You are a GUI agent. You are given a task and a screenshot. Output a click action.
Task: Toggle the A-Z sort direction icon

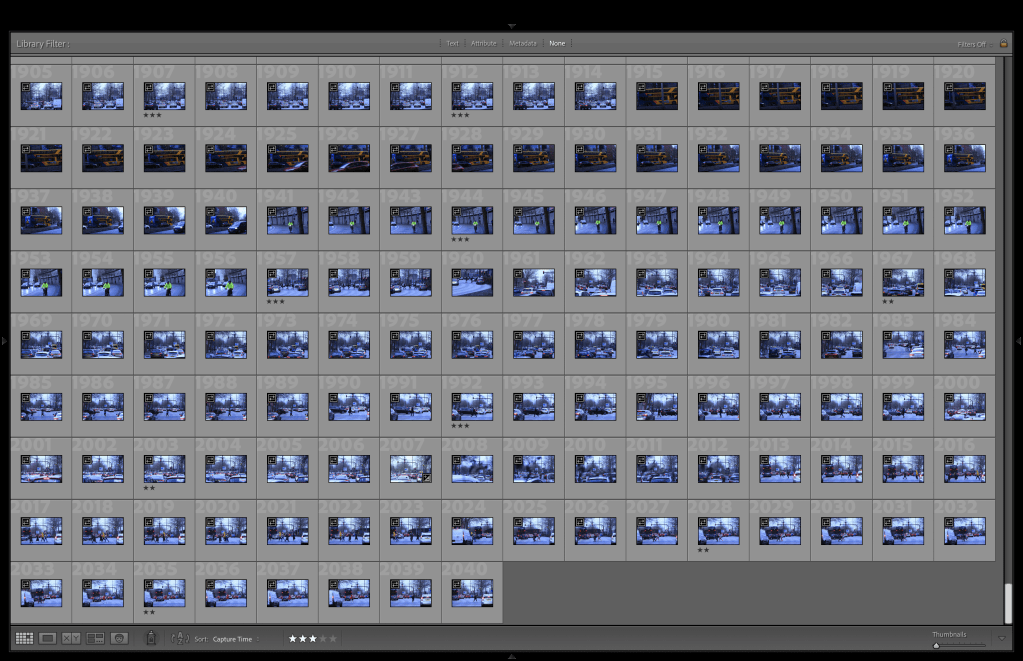coord(180,638)
